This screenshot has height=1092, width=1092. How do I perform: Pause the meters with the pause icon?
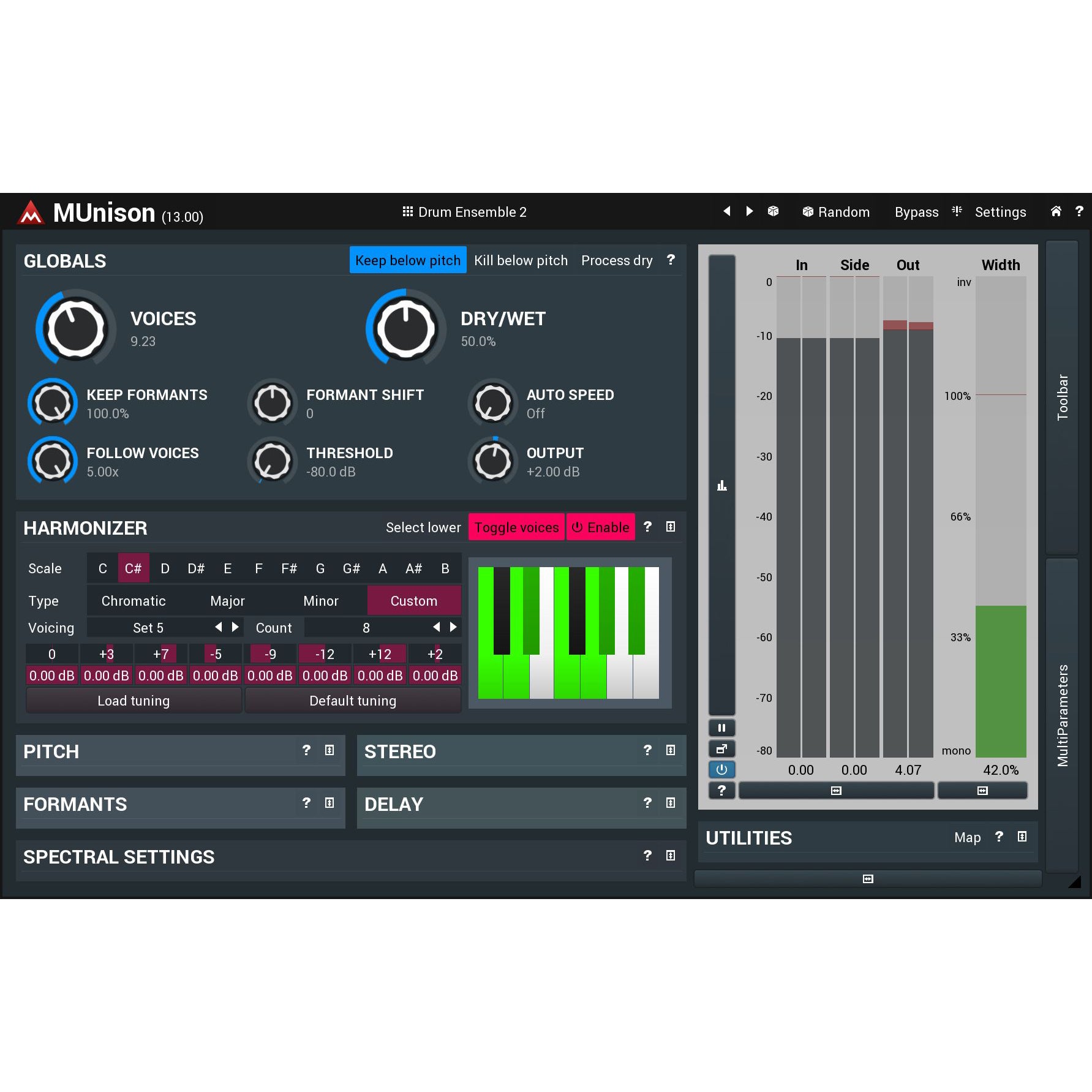click(x=721, y=728)
